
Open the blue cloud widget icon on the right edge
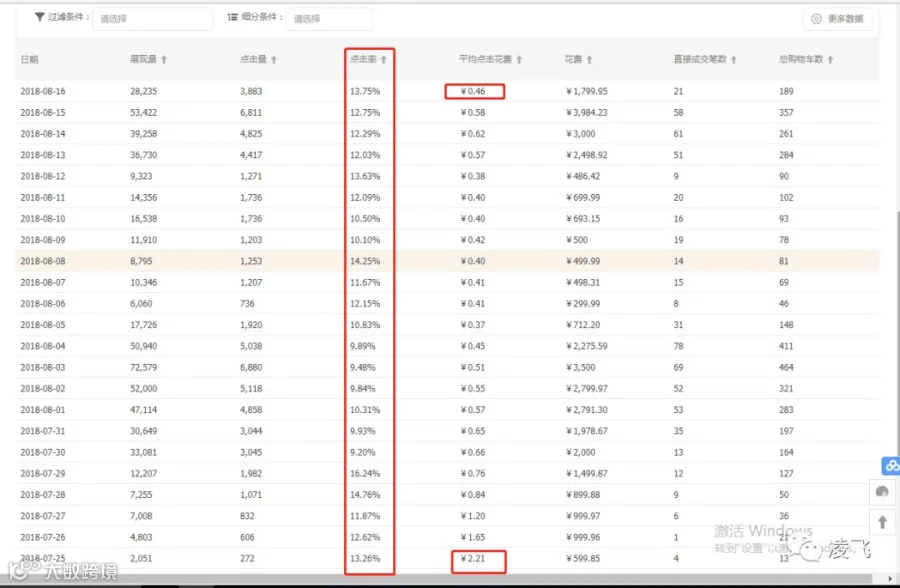891,466
